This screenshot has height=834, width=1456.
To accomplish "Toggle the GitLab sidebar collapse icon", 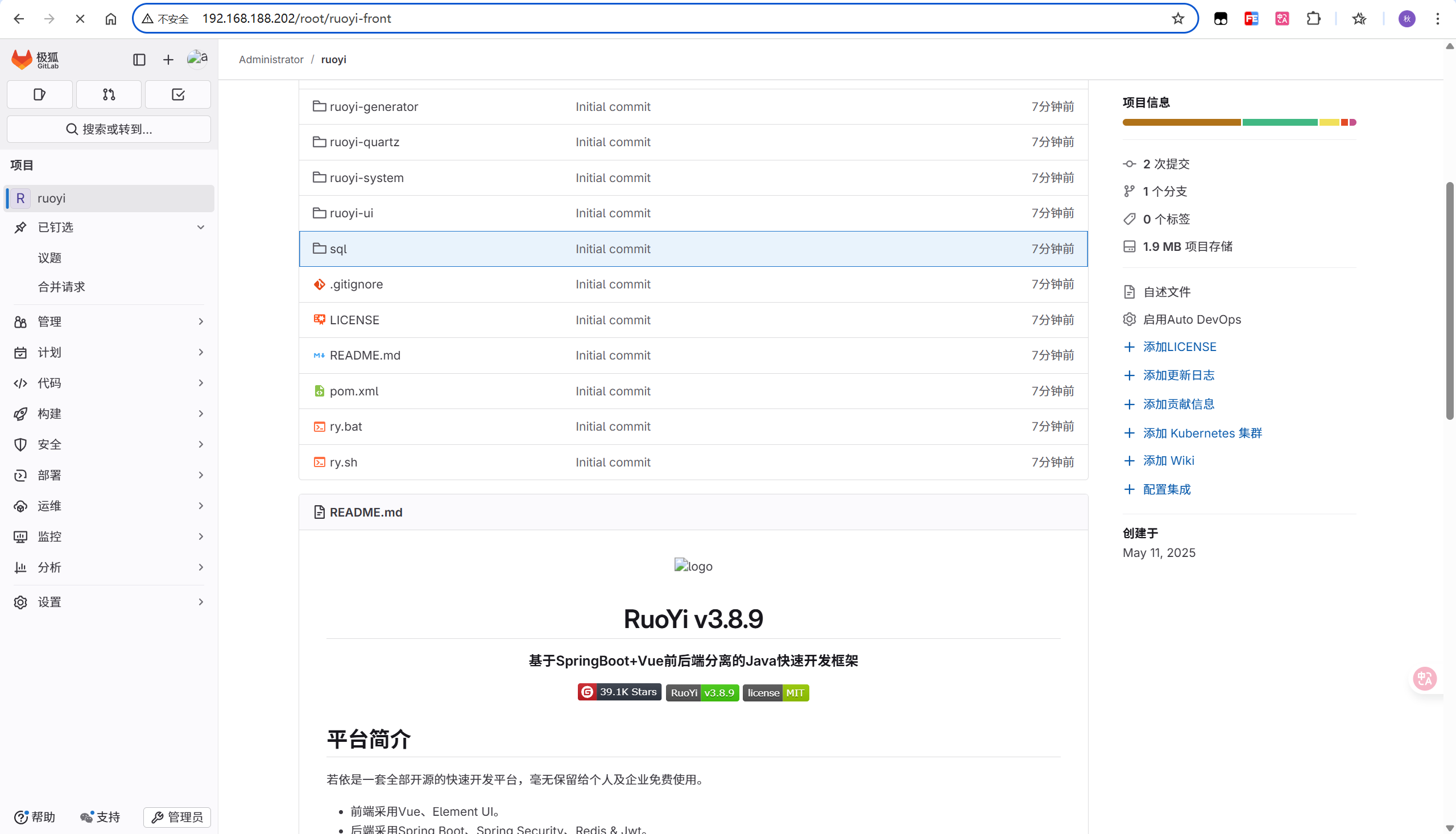I will pos(139,60).
